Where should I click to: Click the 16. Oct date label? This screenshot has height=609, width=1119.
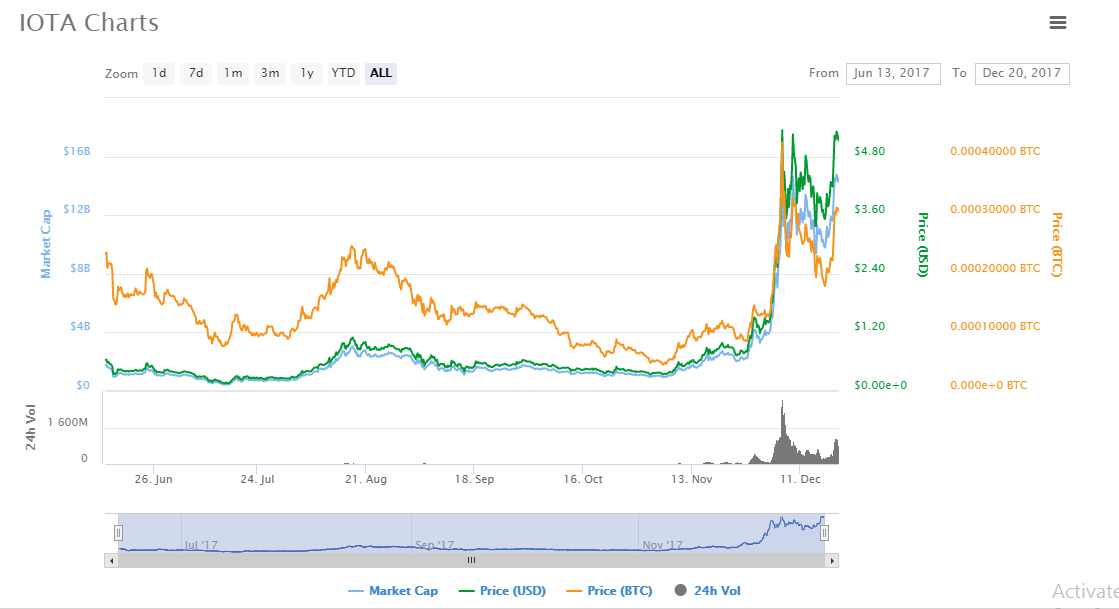pyautogui.click(x=583, y=479)
